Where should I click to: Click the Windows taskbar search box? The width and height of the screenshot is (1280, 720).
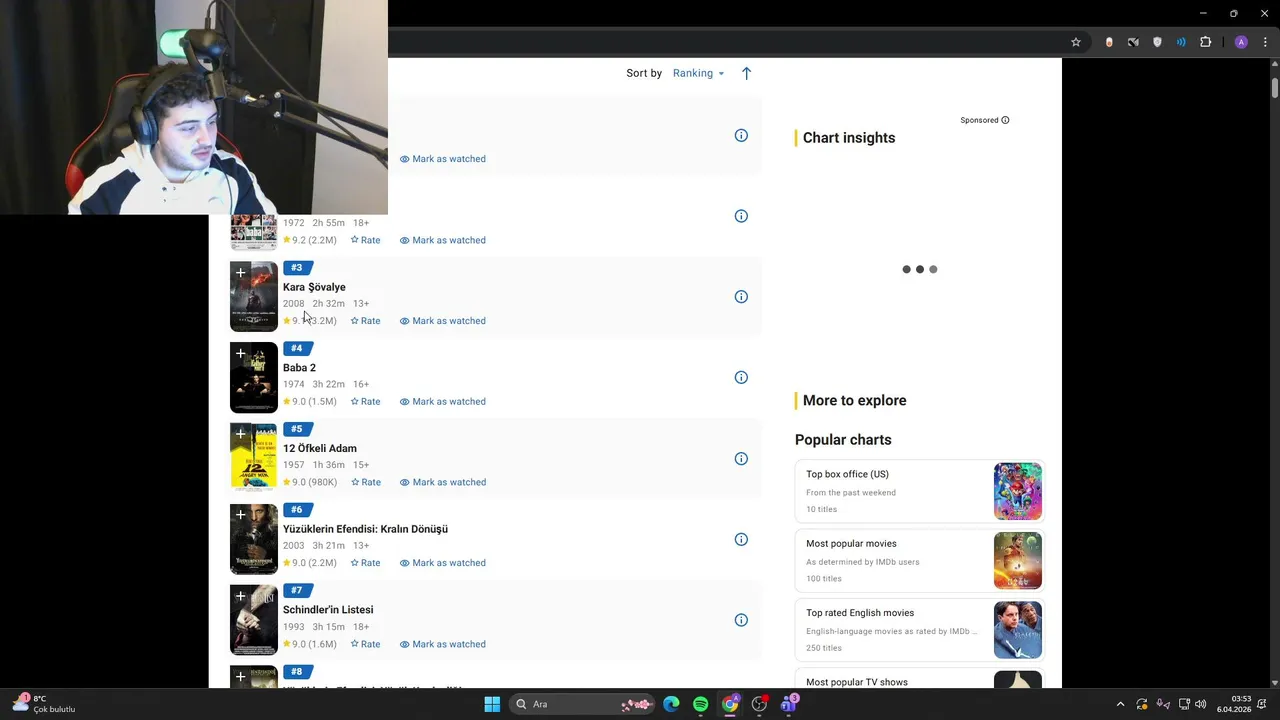click(x=583, y=704)
